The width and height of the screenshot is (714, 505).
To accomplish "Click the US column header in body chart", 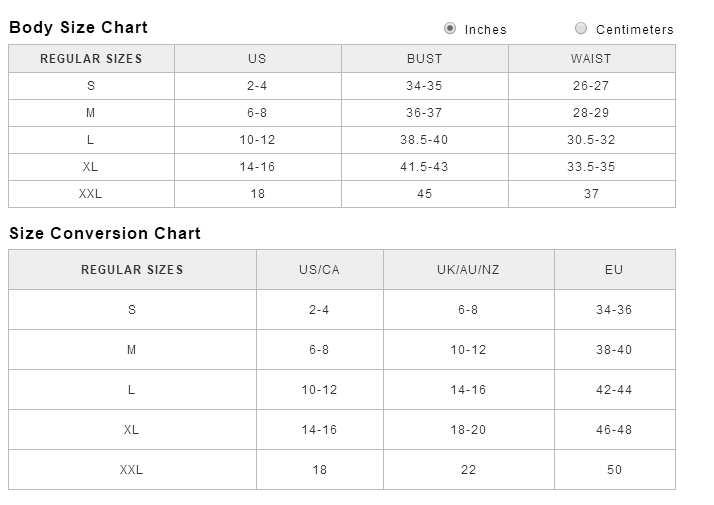I will tap(258, 59).
